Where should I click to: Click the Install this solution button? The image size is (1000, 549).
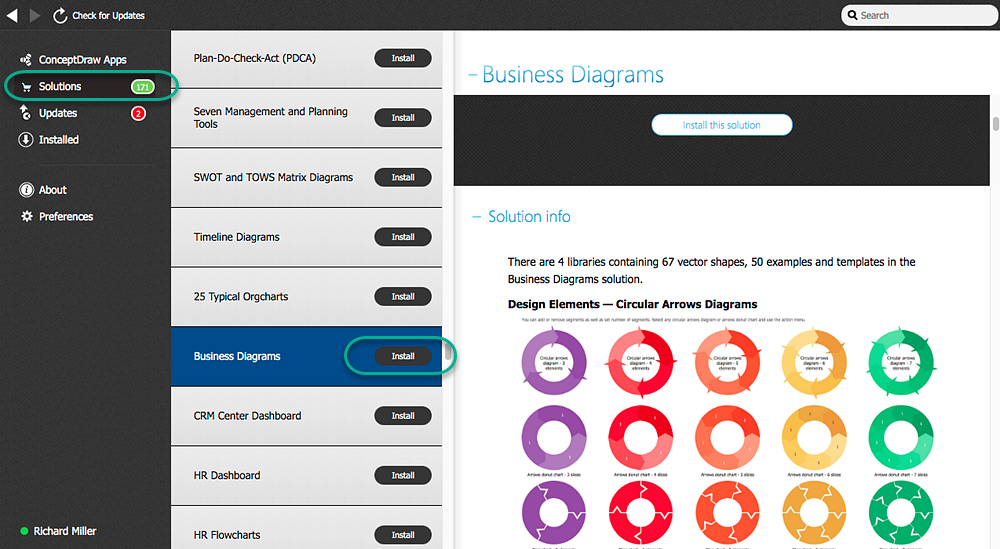tap(721, 125)
